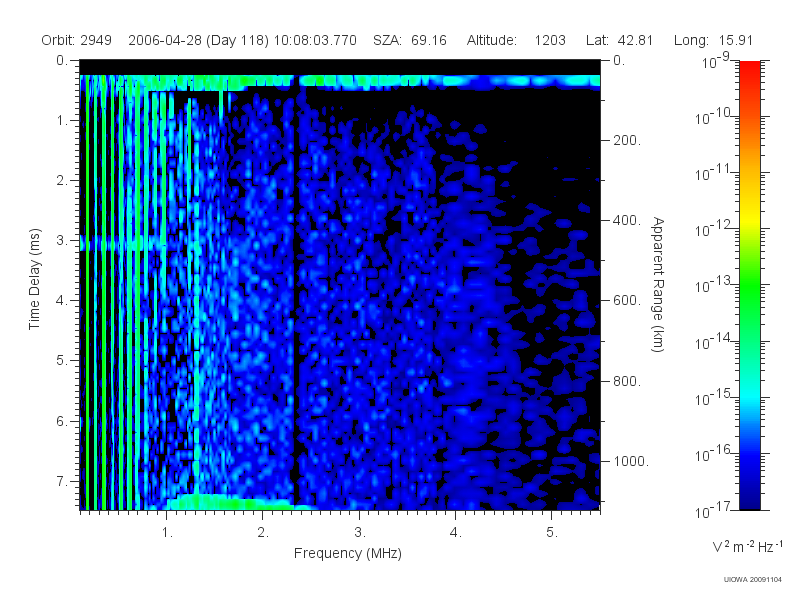
Task: Click the apparent range tick label 800.
Action: pyautogui.click(x=627, y=381)
